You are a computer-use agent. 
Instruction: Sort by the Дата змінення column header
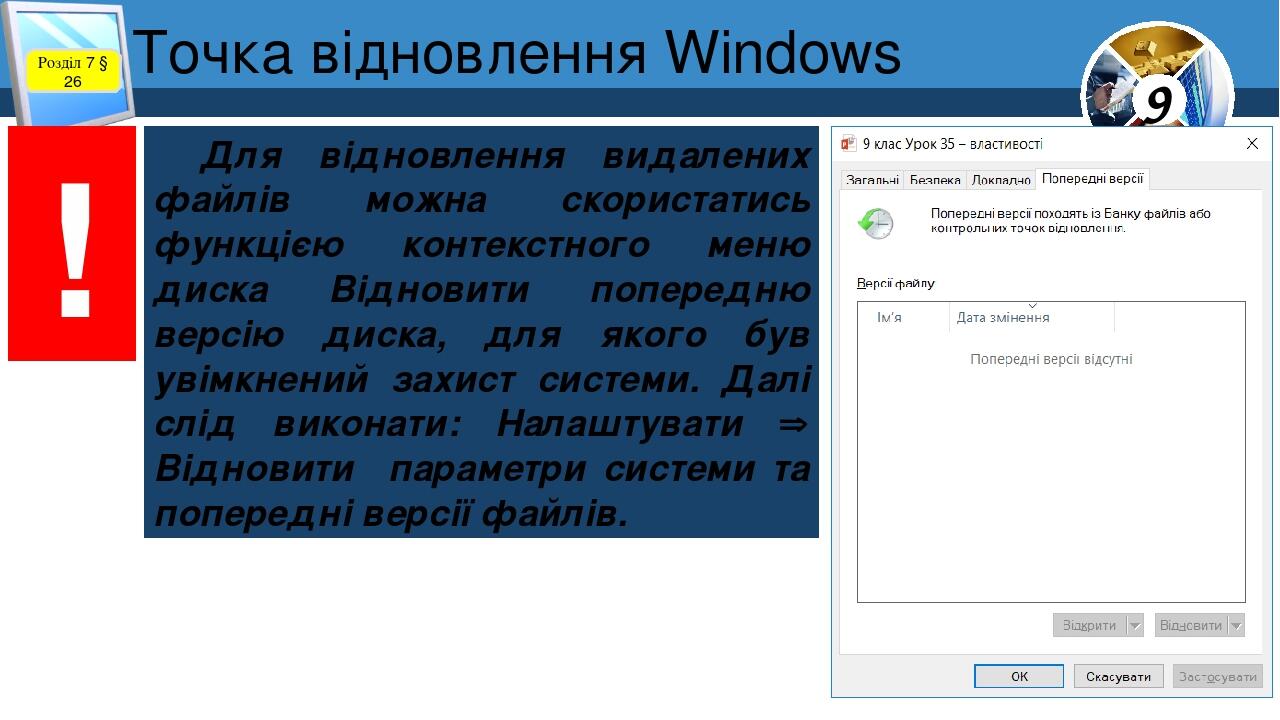[x=1032, y=317]
